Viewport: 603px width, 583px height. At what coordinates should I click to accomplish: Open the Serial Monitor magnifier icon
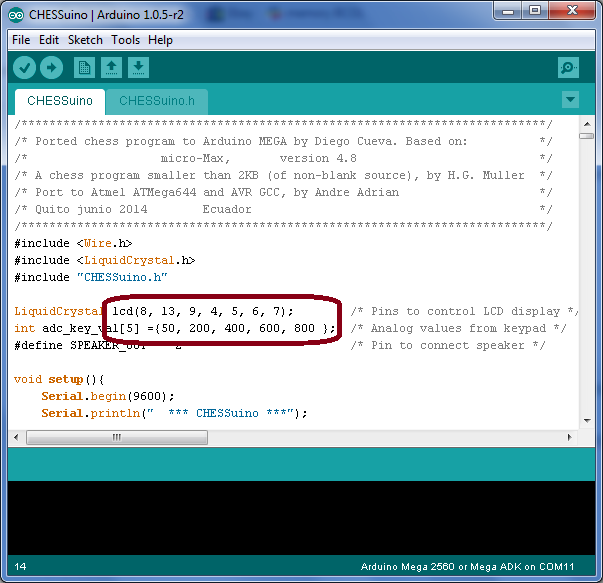tap(568, 68)
